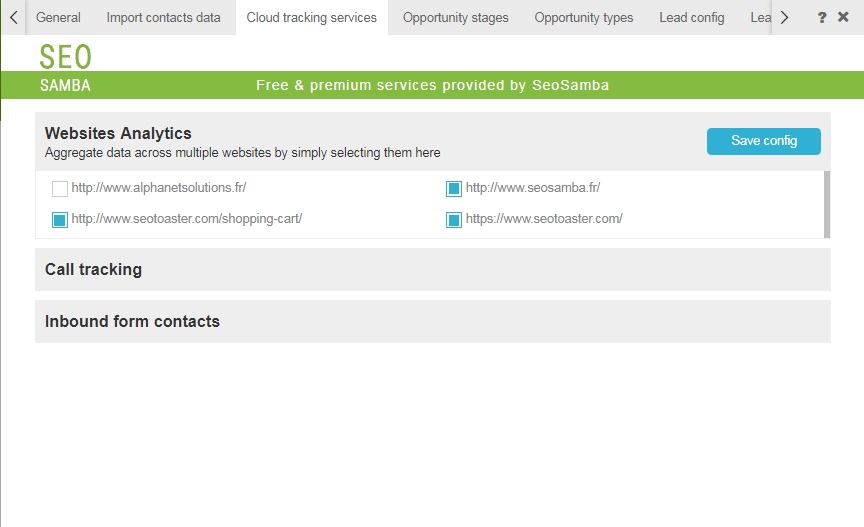864x527 pixels.
Task: Click the right tab-scroll arrow
Action: click(x=784, y=18)
